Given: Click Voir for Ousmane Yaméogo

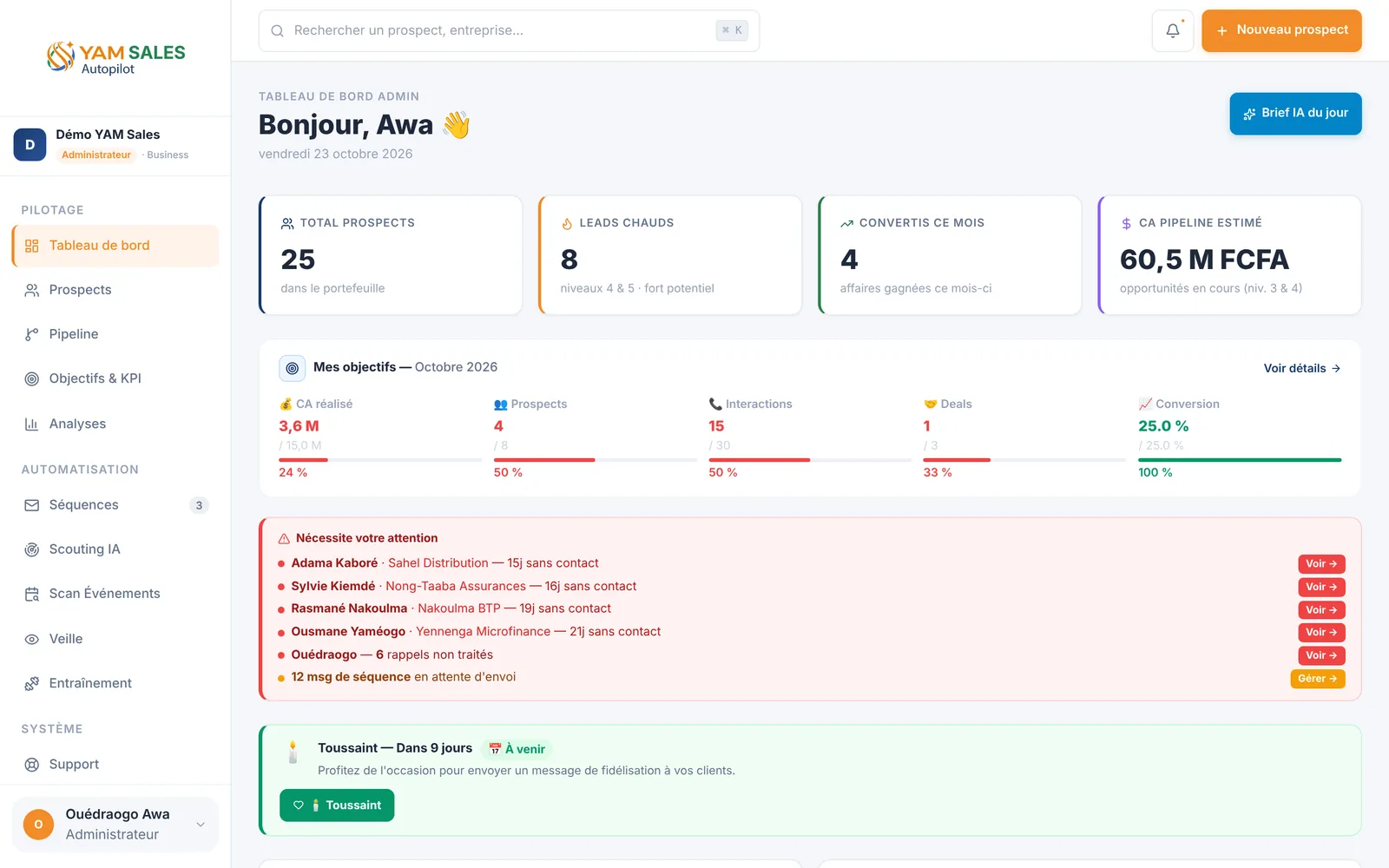Looking at the screenshot, I should click(x=1321, y=633).
